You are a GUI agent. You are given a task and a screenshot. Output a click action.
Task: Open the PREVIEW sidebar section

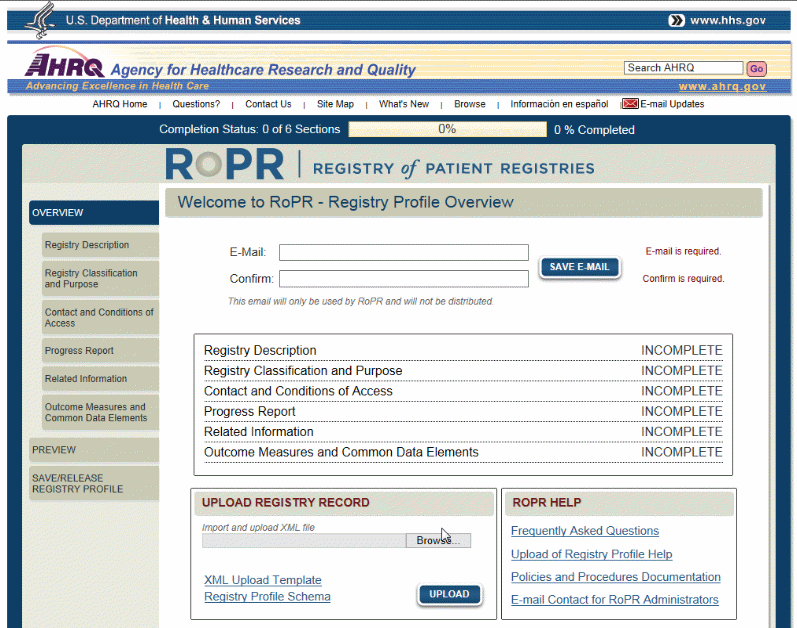coord(94,450)
